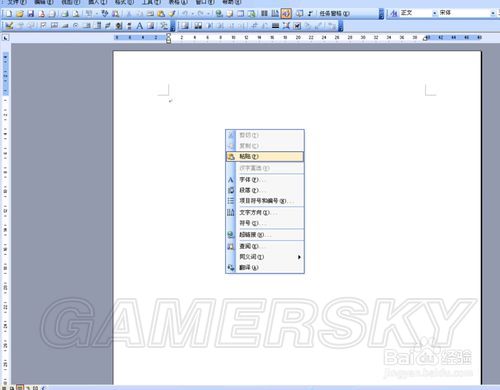This screenshot has width=500, height=390.
Task: Open the Styles and Formatting pane icon
Action: pyautogui.click(x=394, y=13)
